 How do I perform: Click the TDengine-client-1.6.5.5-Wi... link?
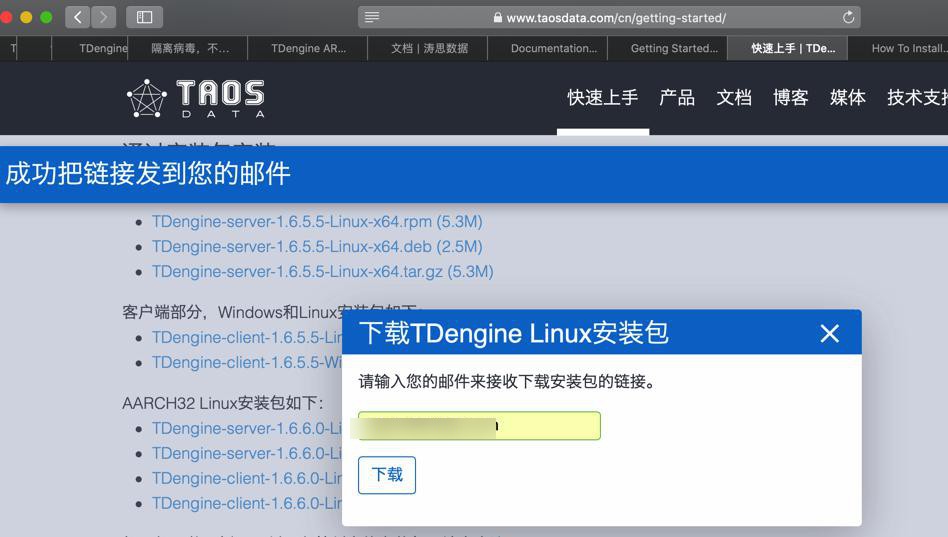[x=247, y=362]
